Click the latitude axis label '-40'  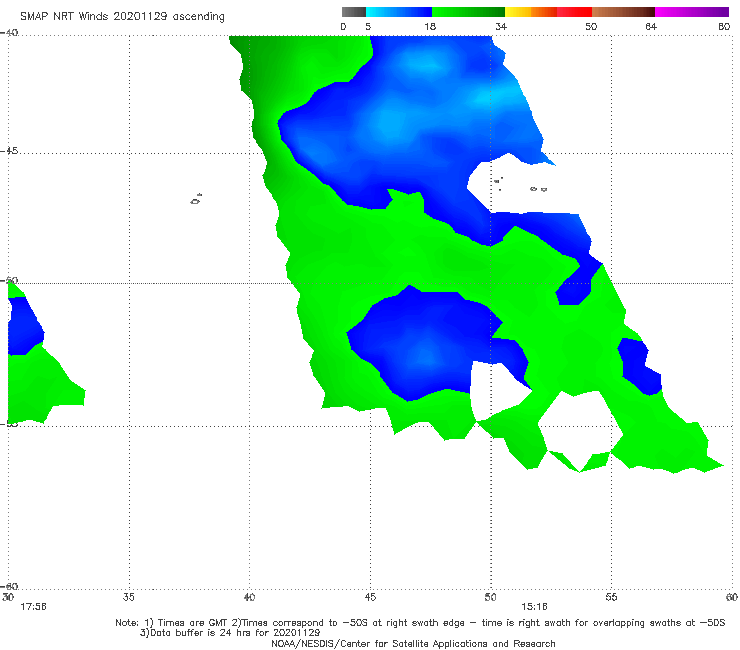point(9,33)
